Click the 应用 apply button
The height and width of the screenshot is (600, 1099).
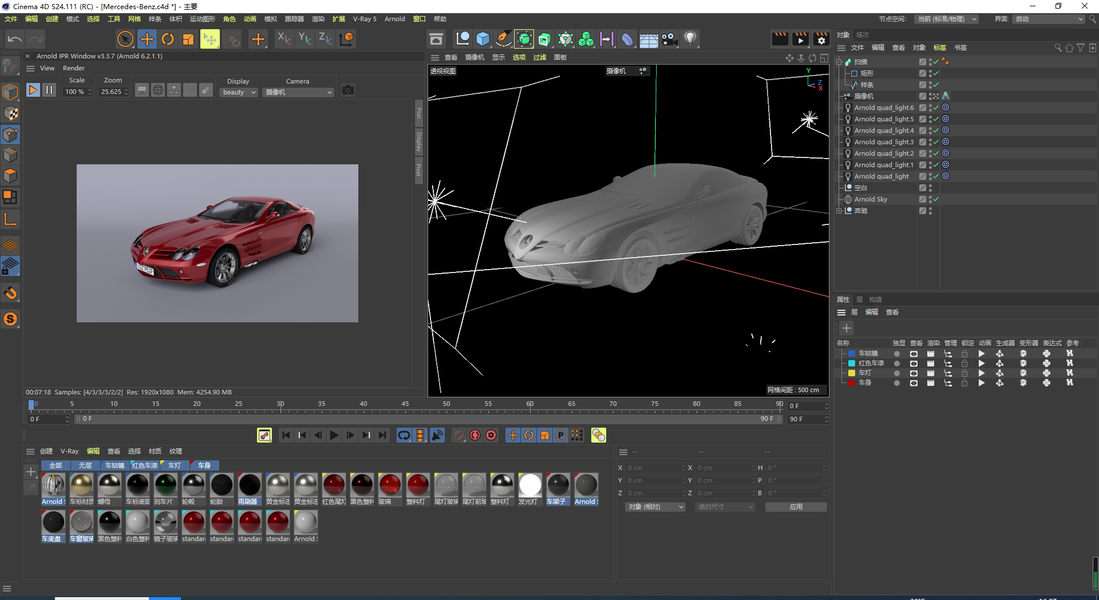pyautogui.click(x=795, y=507)
